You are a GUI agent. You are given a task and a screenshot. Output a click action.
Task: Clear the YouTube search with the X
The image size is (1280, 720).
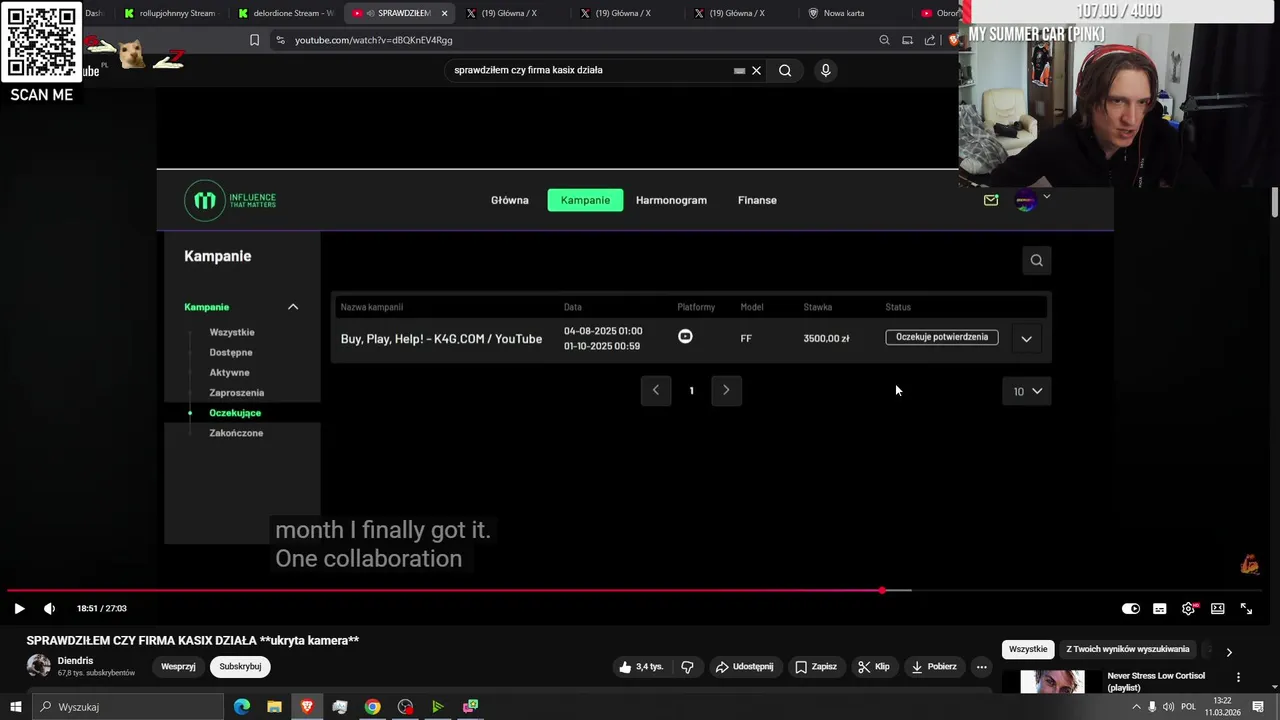coord(756,70)
